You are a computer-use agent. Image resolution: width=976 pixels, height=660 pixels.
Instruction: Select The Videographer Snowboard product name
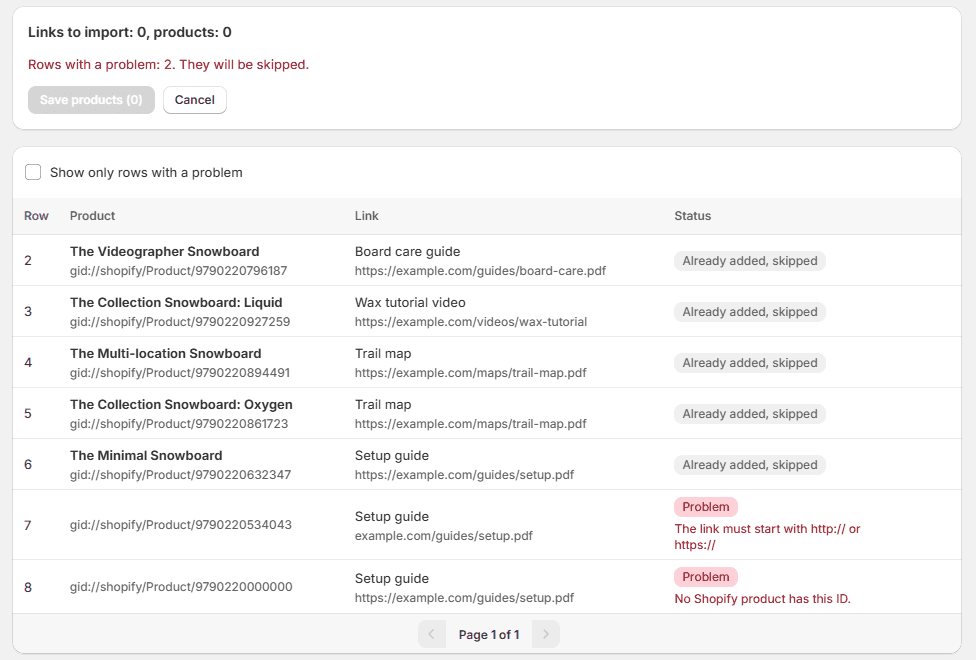click(x=164, y=252)
